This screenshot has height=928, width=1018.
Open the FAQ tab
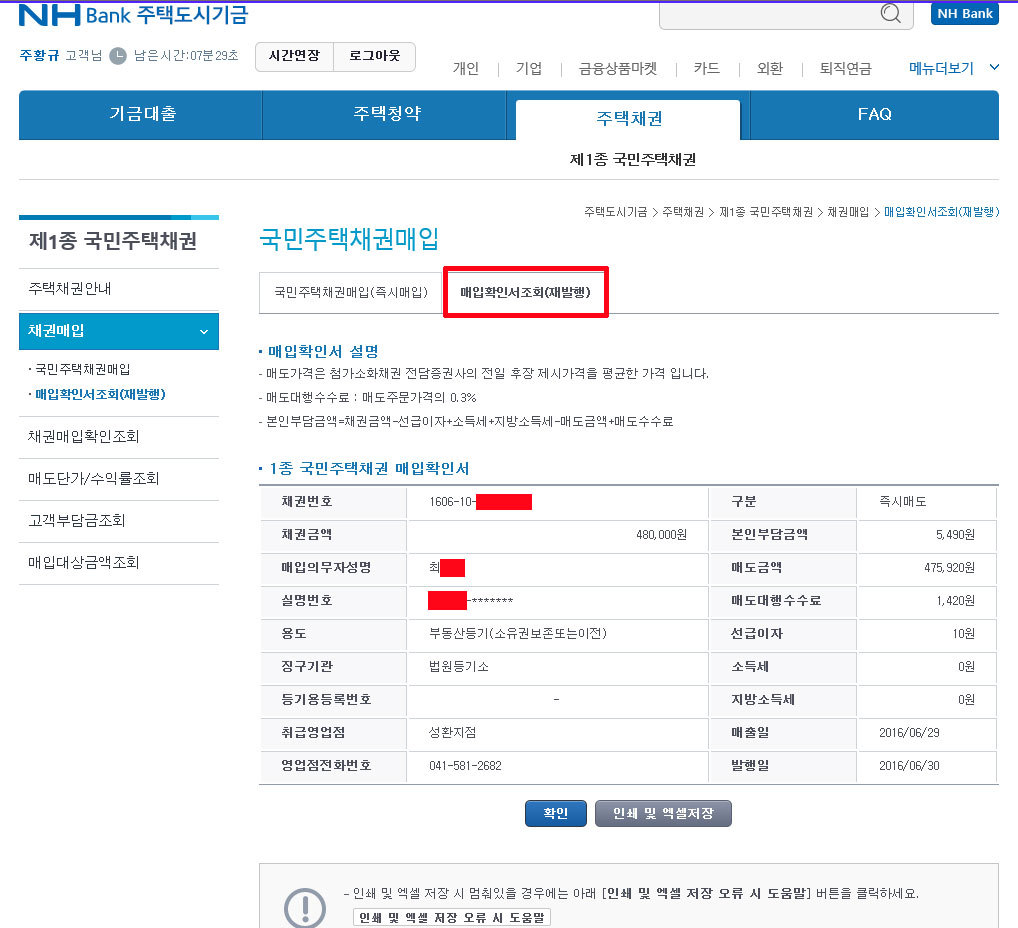(x=874, y=115)
